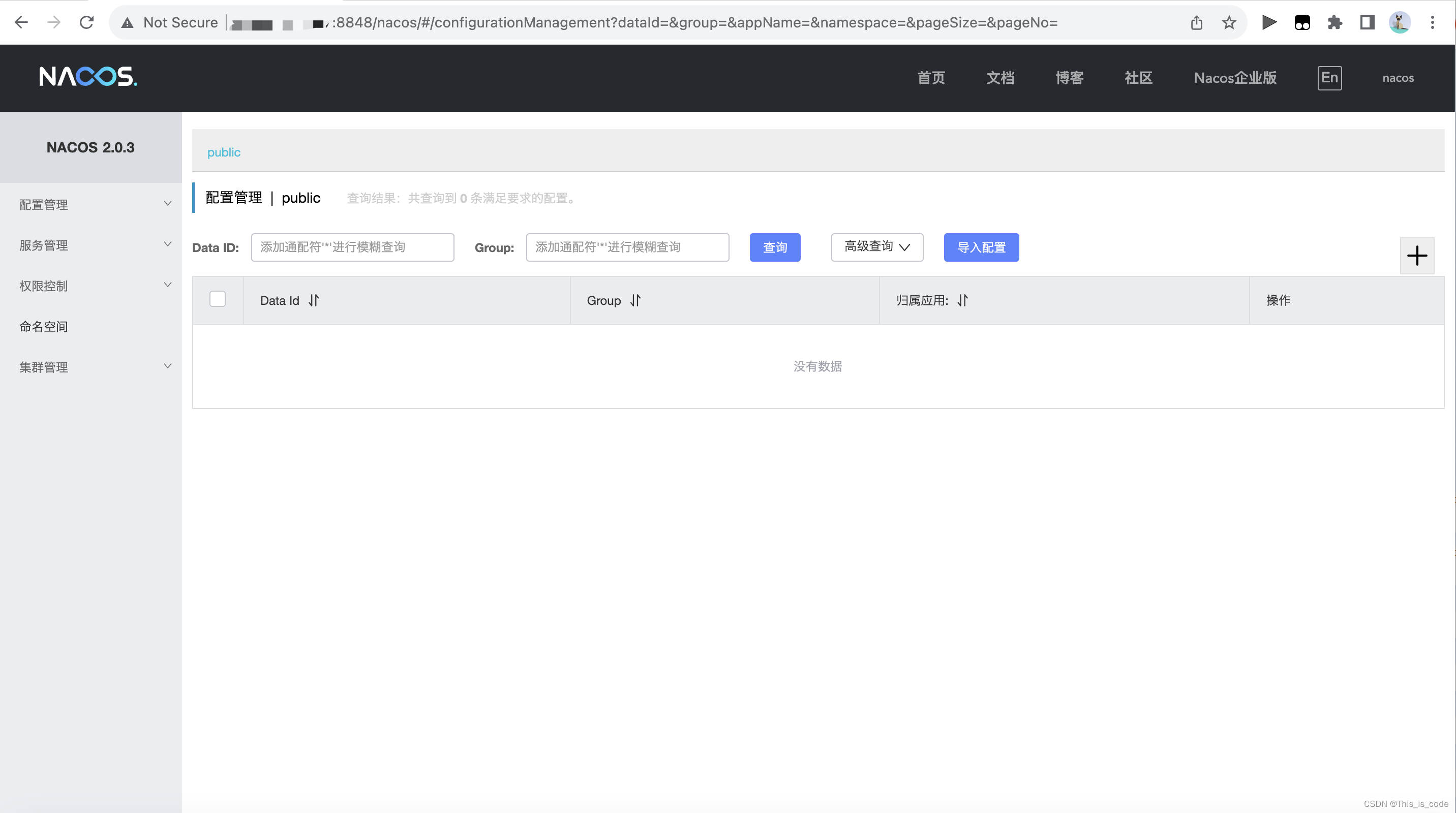Switch language with the En toggle
Image resolution: width=1456 pixels, height=813 pixels.
coord(1329,78)
